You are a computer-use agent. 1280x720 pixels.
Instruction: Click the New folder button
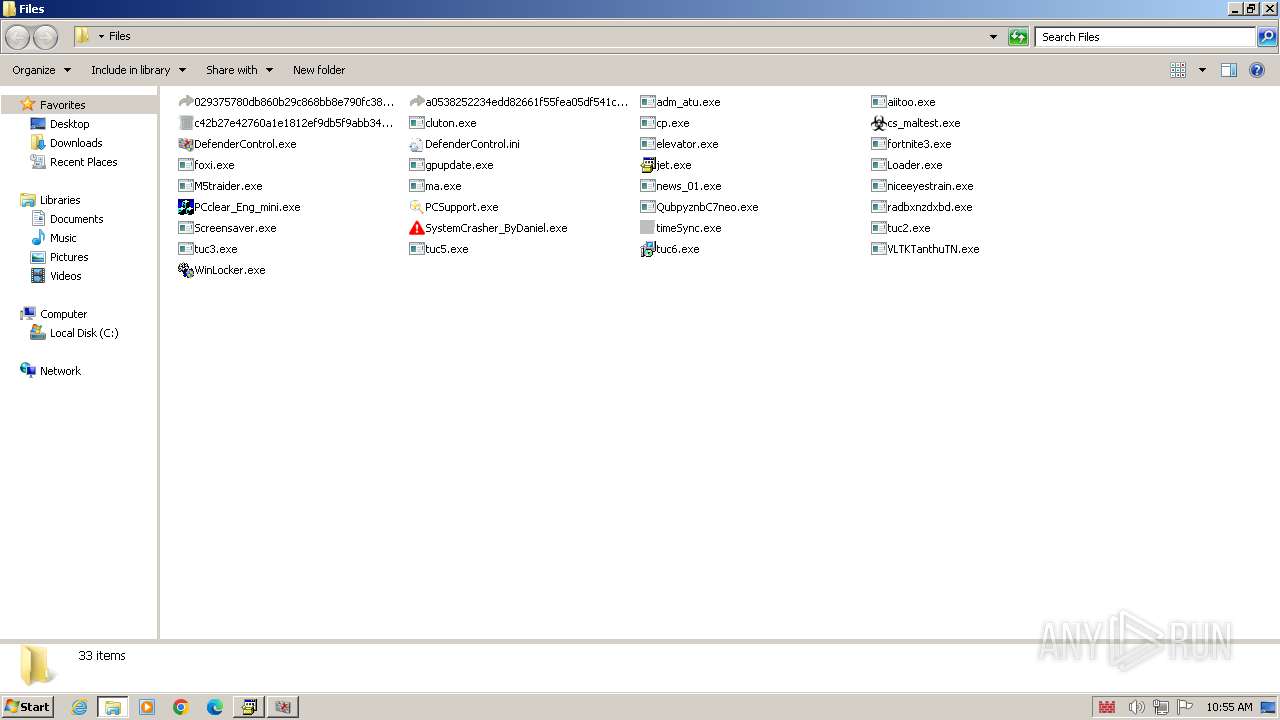coord(319,70)
